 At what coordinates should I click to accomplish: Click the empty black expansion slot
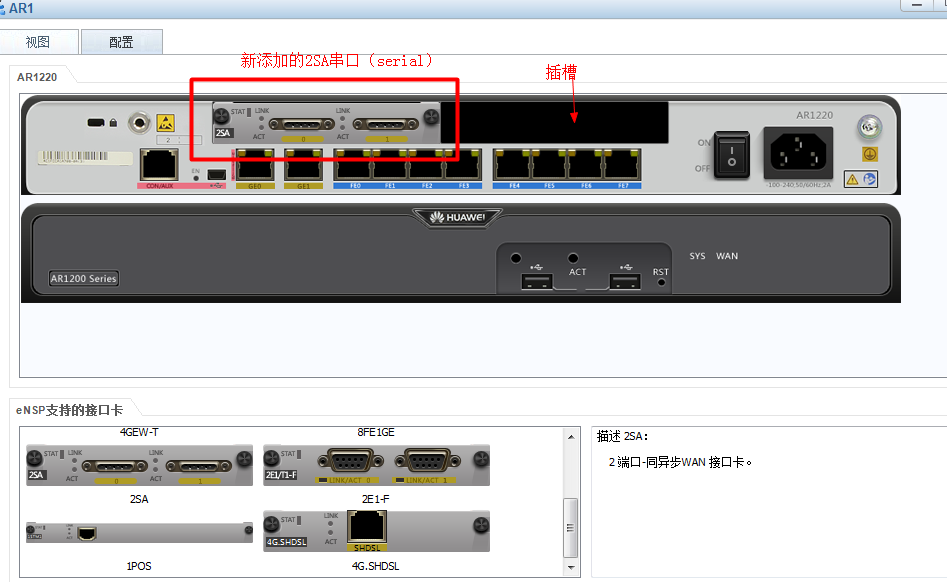(x=554, y=123)
